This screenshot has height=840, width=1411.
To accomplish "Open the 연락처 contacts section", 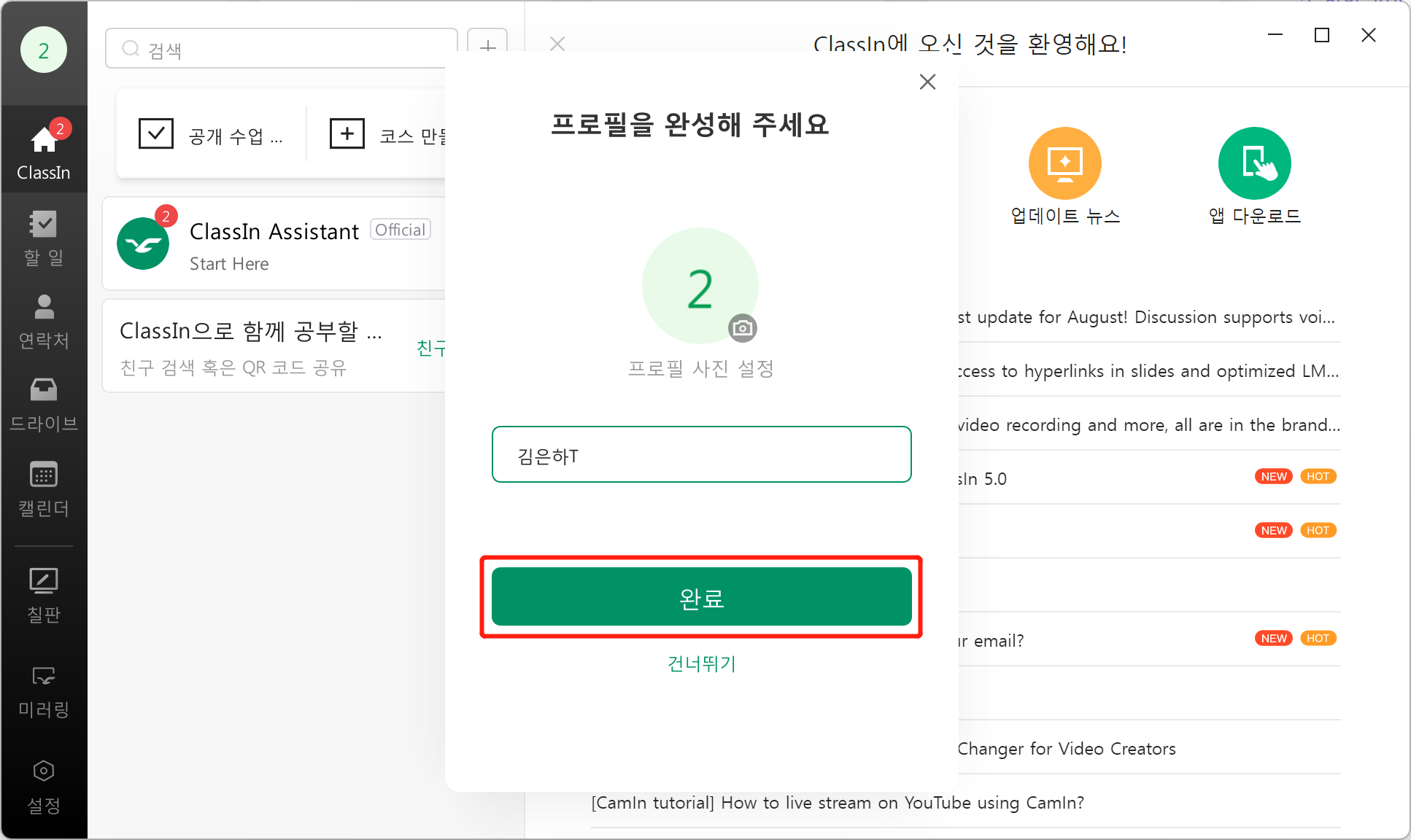I will 44,321.
